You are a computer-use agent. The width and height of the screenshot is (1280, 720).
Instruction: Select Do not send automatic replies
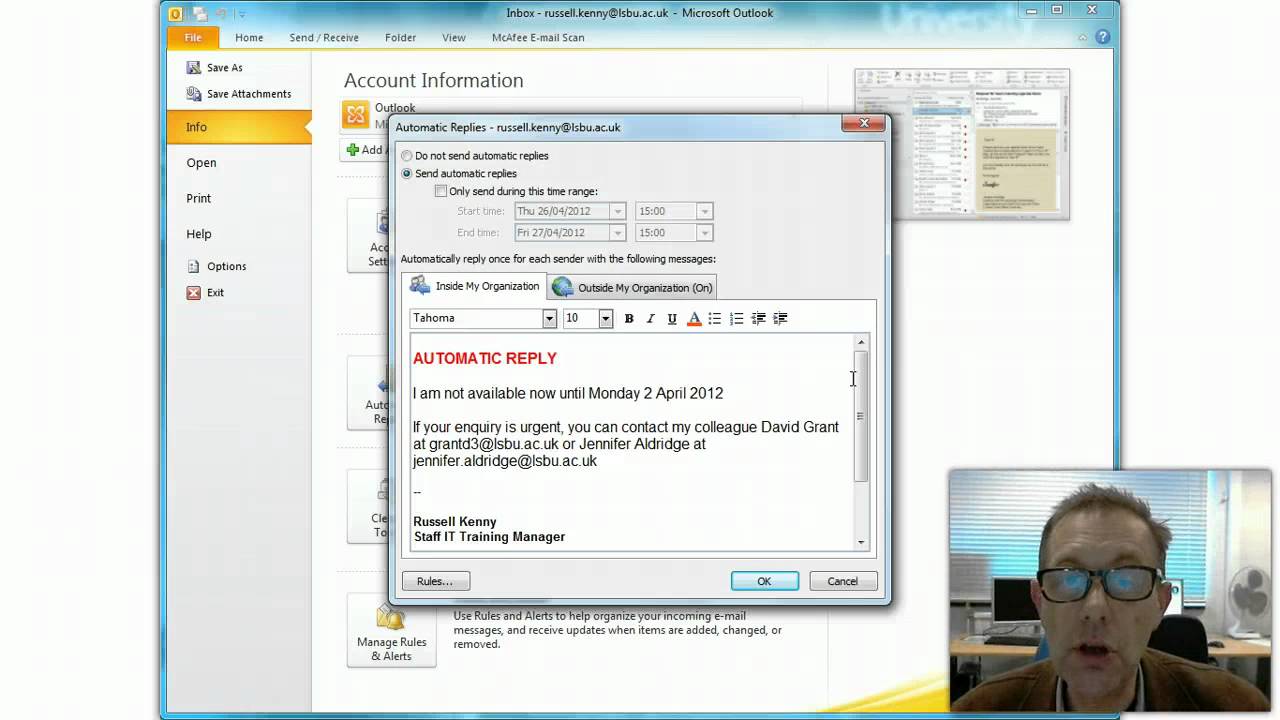(406, 156)
